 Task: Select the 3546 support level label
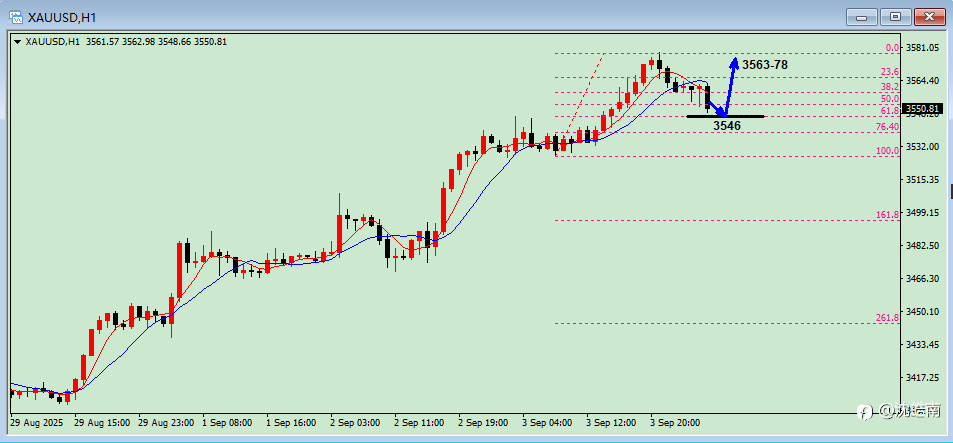(x=727, y=126)
